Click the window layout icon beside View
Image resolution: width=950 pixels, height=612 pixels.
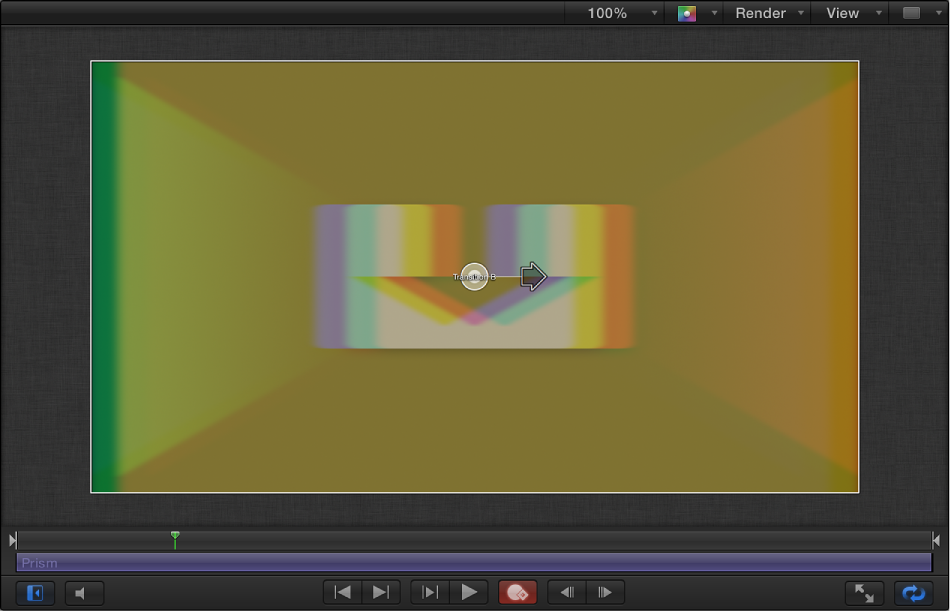click(x=911, y=13)
